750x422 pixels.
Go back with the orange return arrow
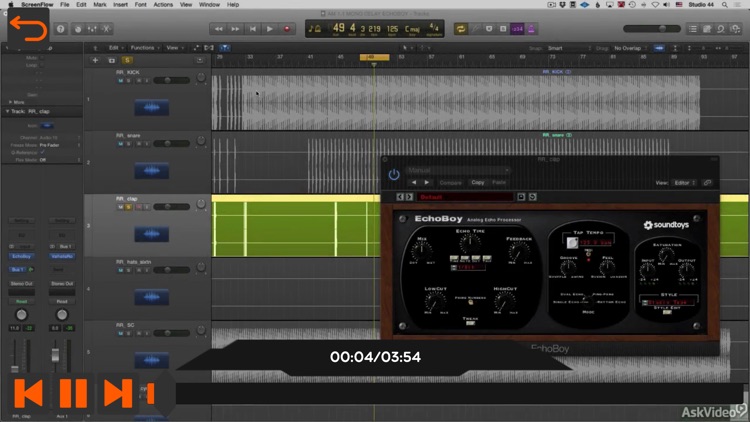[x=28, y=28]
